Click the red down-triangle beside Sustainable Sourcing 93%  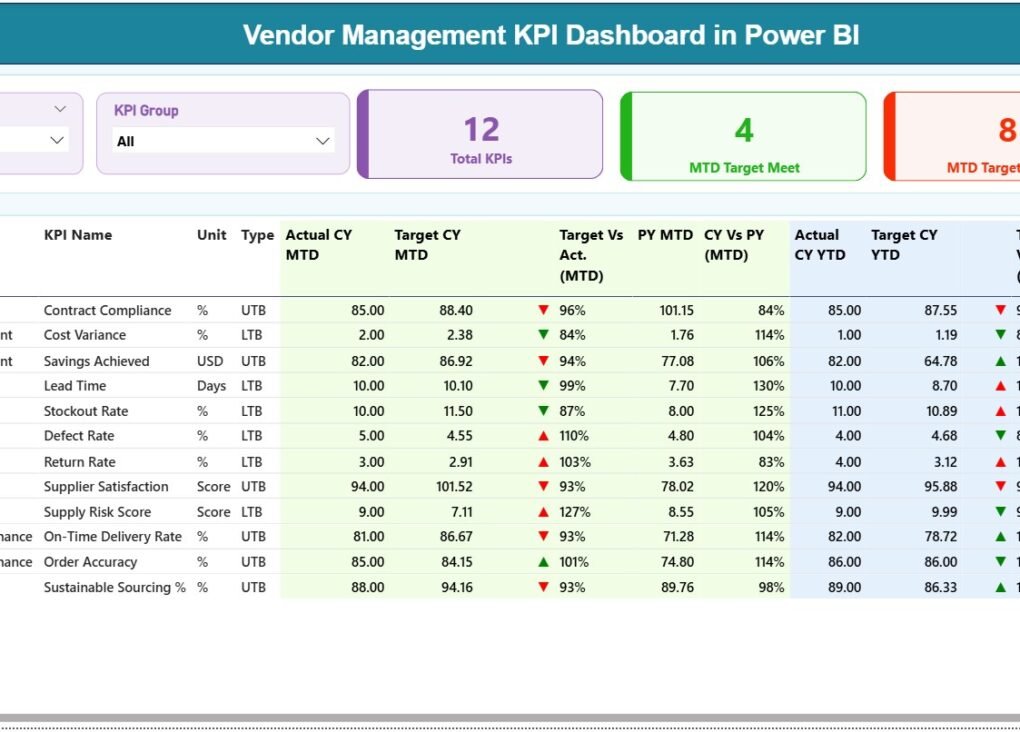[543, 587]
